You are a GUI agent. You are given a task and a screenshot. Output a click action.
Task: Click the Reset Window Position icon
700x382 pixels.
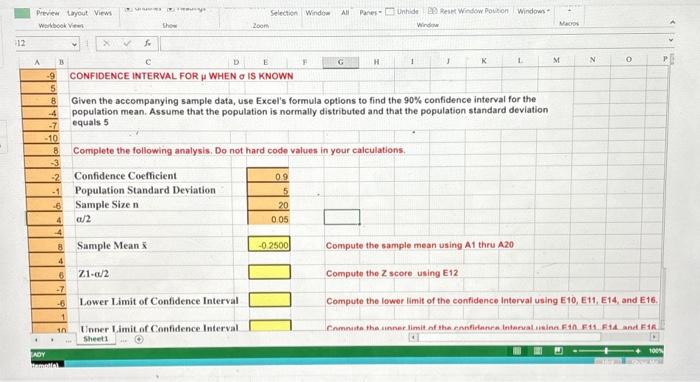tap(432, 10)
